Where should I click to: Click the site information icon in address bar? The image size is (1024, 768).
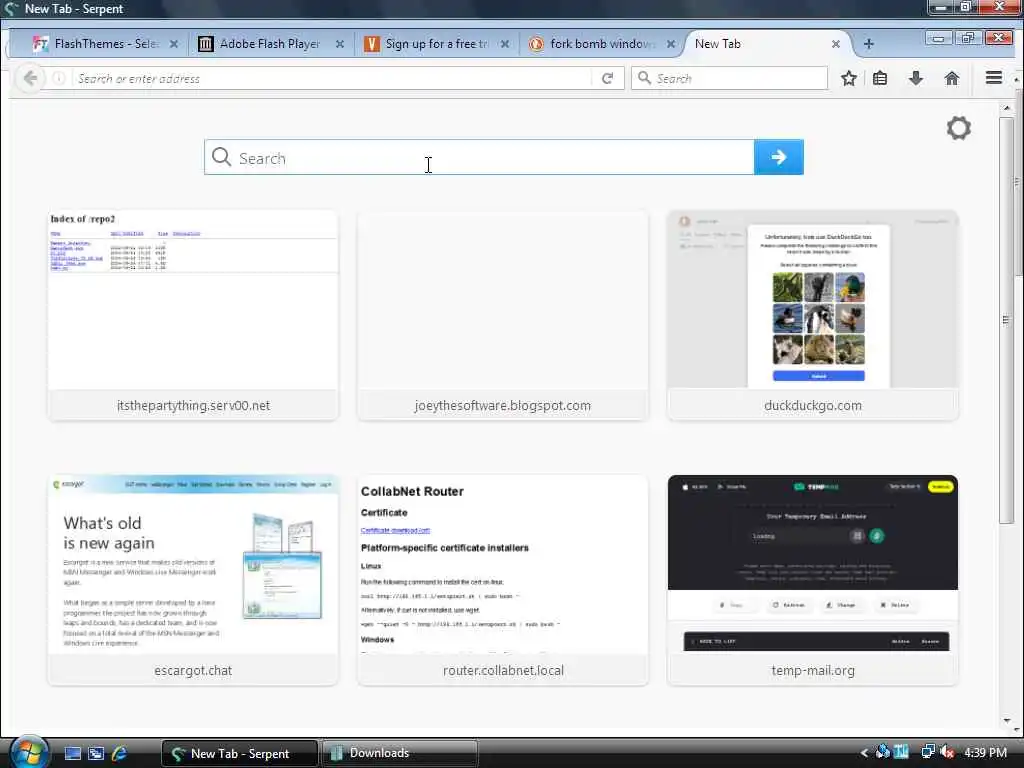(x=58, y=78)
